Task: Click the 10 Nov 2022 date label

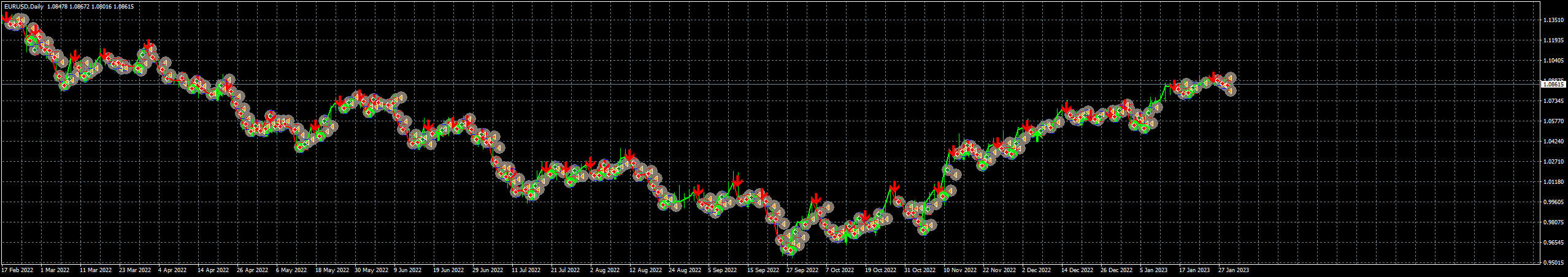Action: [960, 270]
